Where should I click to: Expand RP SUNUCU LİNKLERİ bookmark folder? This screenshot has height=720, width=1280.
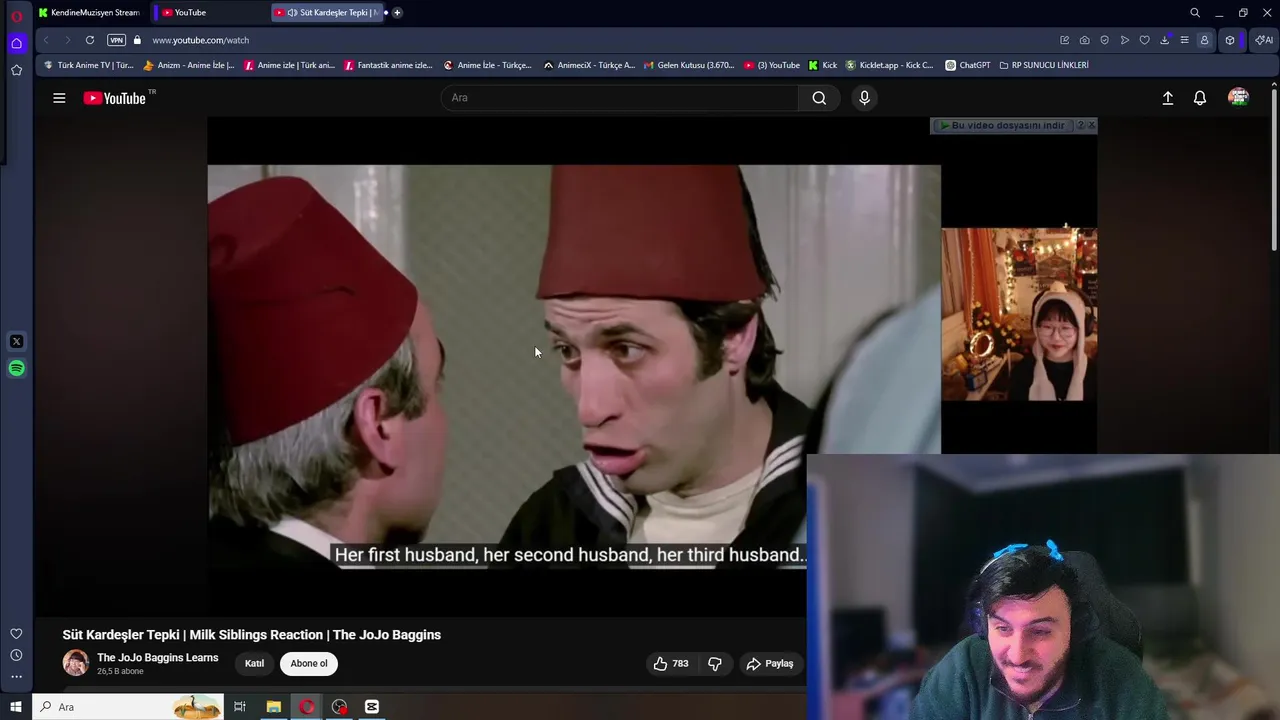[1044, 65]
